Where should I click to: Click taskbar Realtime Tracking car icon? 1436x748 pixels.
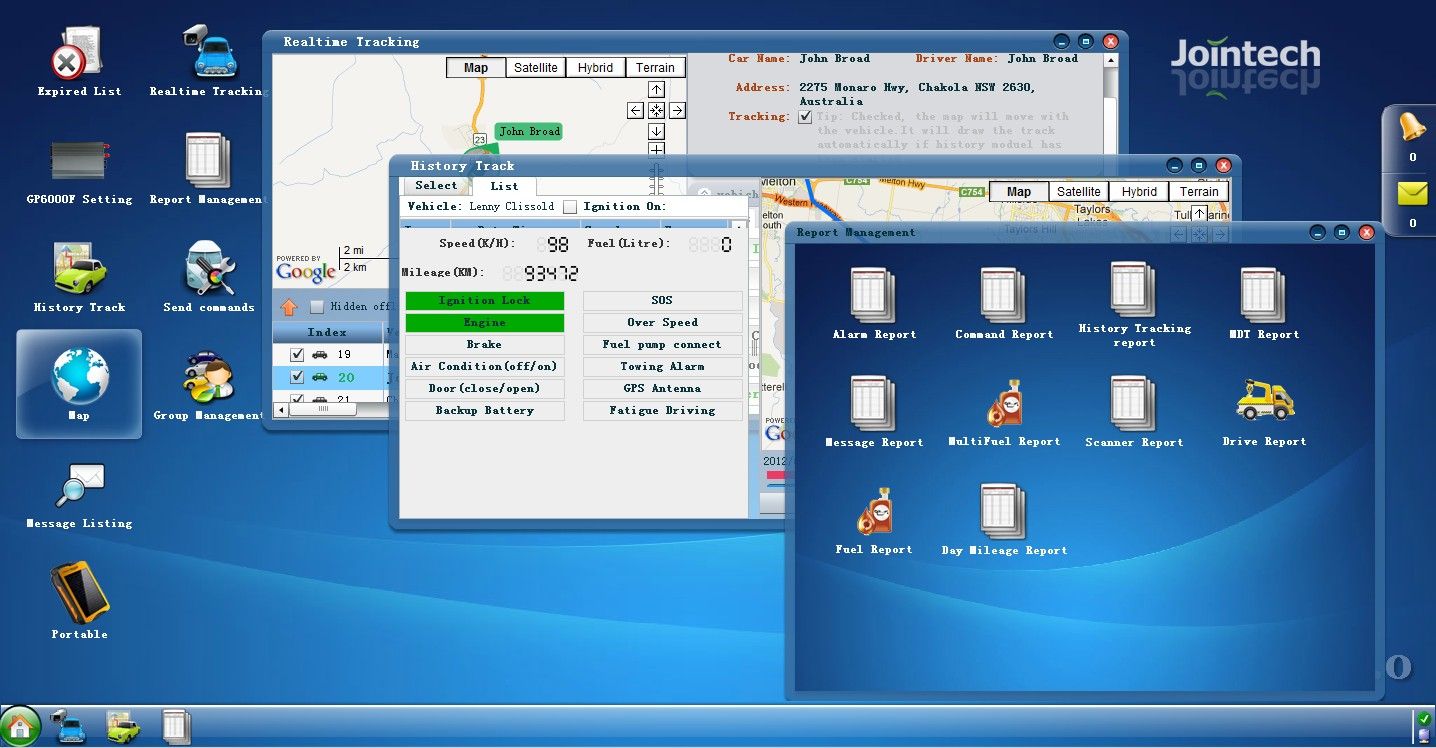[x=68, y=726]
